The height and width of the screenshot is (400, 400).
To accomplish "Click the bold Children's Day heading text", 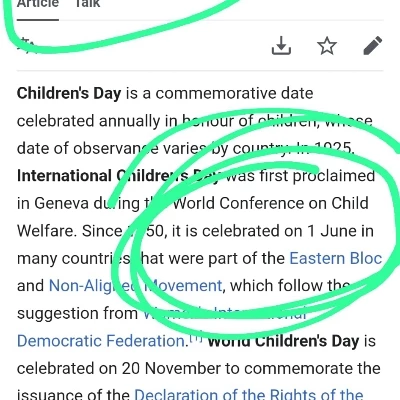I will (x=69, y=93).
